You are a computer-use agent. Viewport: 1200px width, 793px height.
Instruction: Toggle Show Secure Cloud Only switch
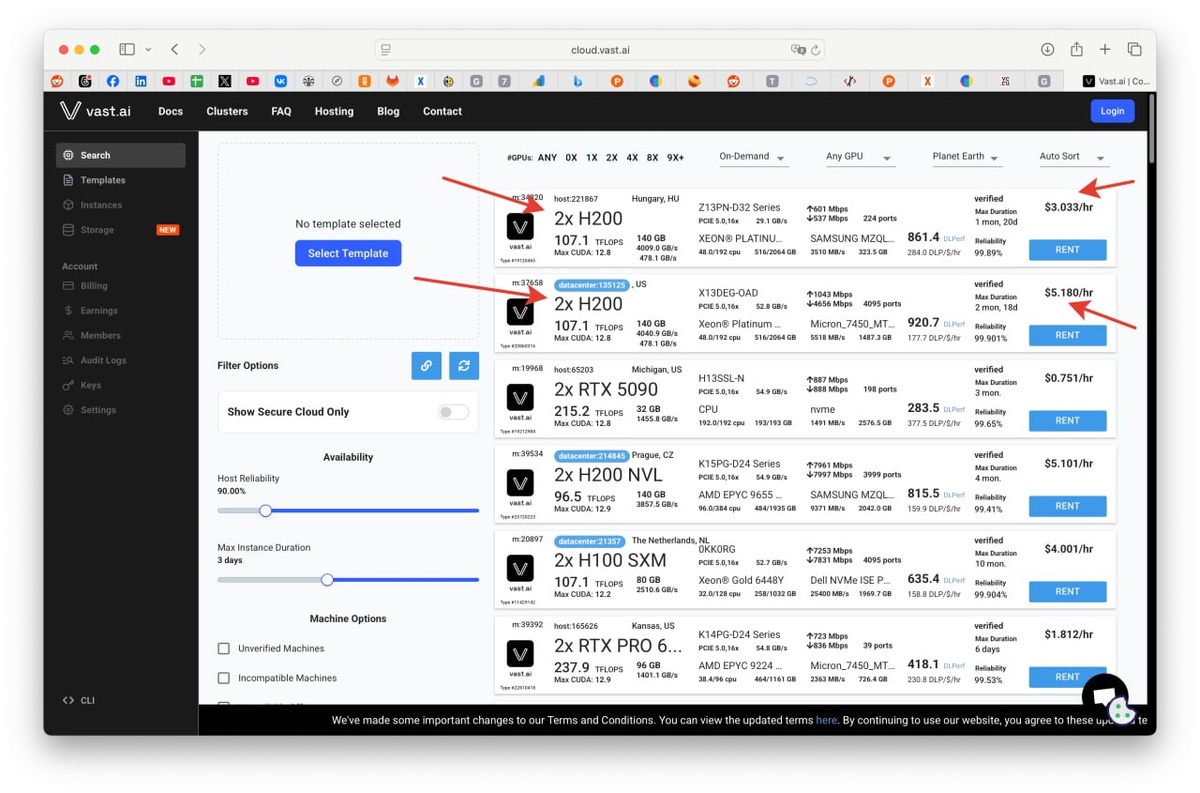[453, 412]
